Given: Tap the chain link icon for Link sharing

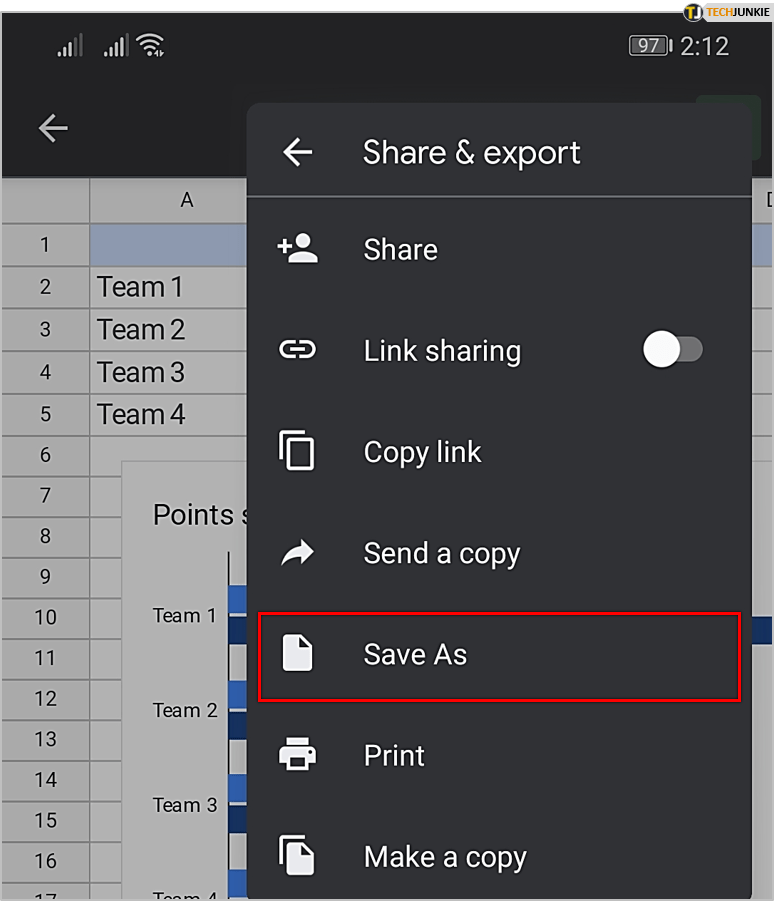Looking at the screenshot, I should click(297, 350).
